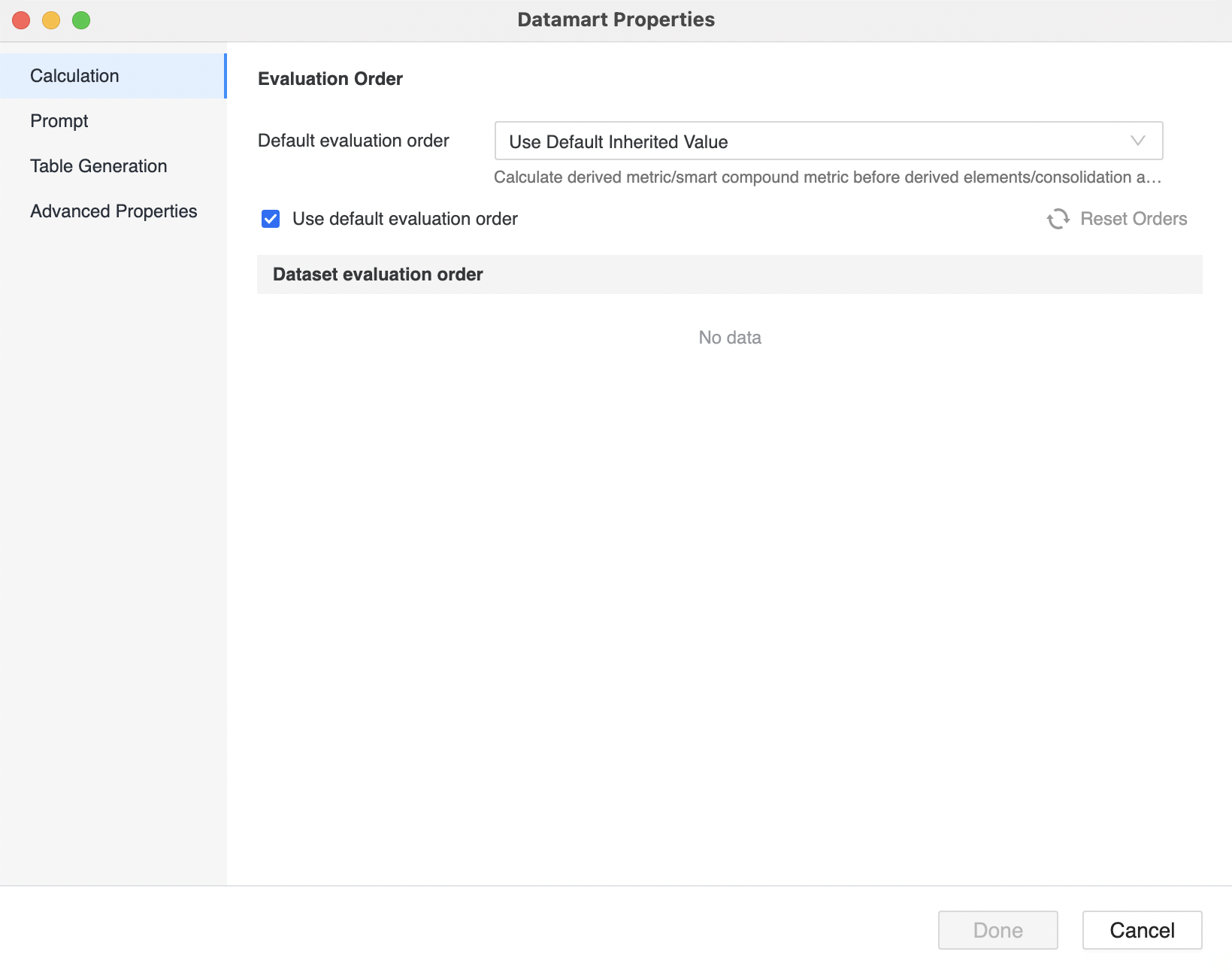The width and height of the screenshot is (1232, 973).
Task: Select Advanced Properties in the sidebar
Action: pos(114,211)
